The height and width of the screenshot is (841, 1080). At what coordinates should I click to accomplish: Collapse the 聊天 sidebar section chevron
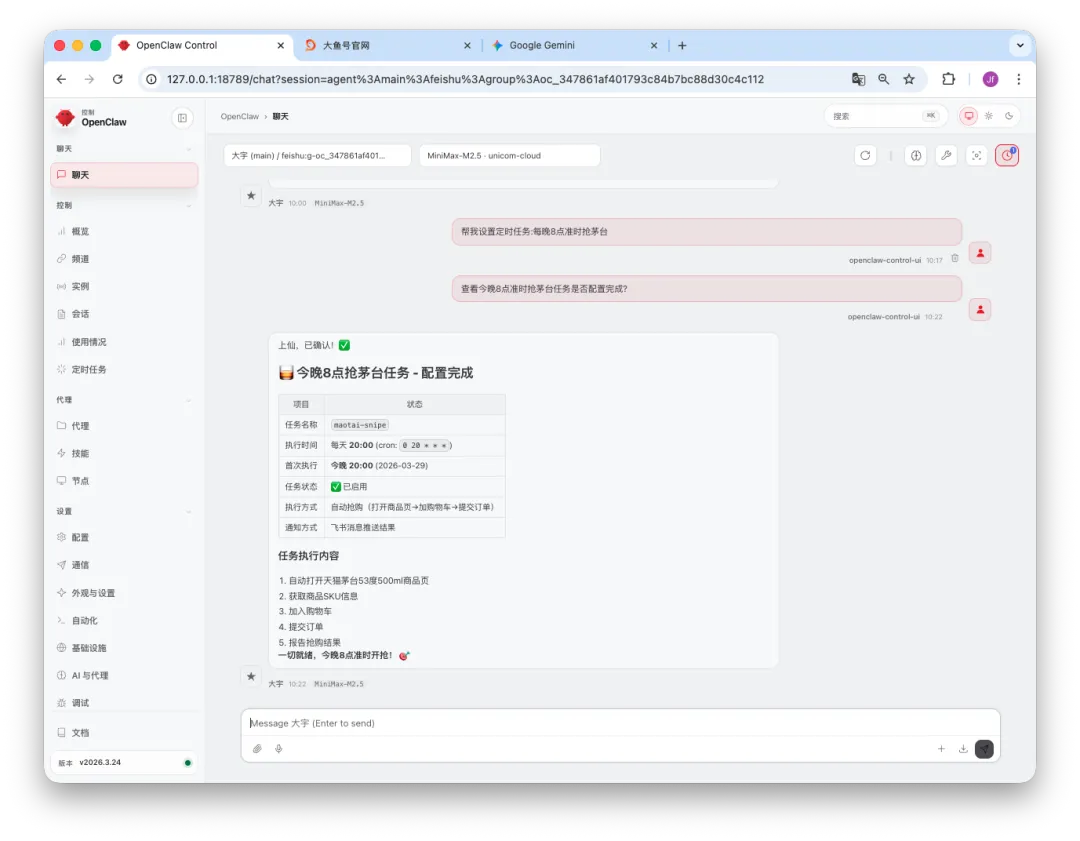click(x=189, y=149)
